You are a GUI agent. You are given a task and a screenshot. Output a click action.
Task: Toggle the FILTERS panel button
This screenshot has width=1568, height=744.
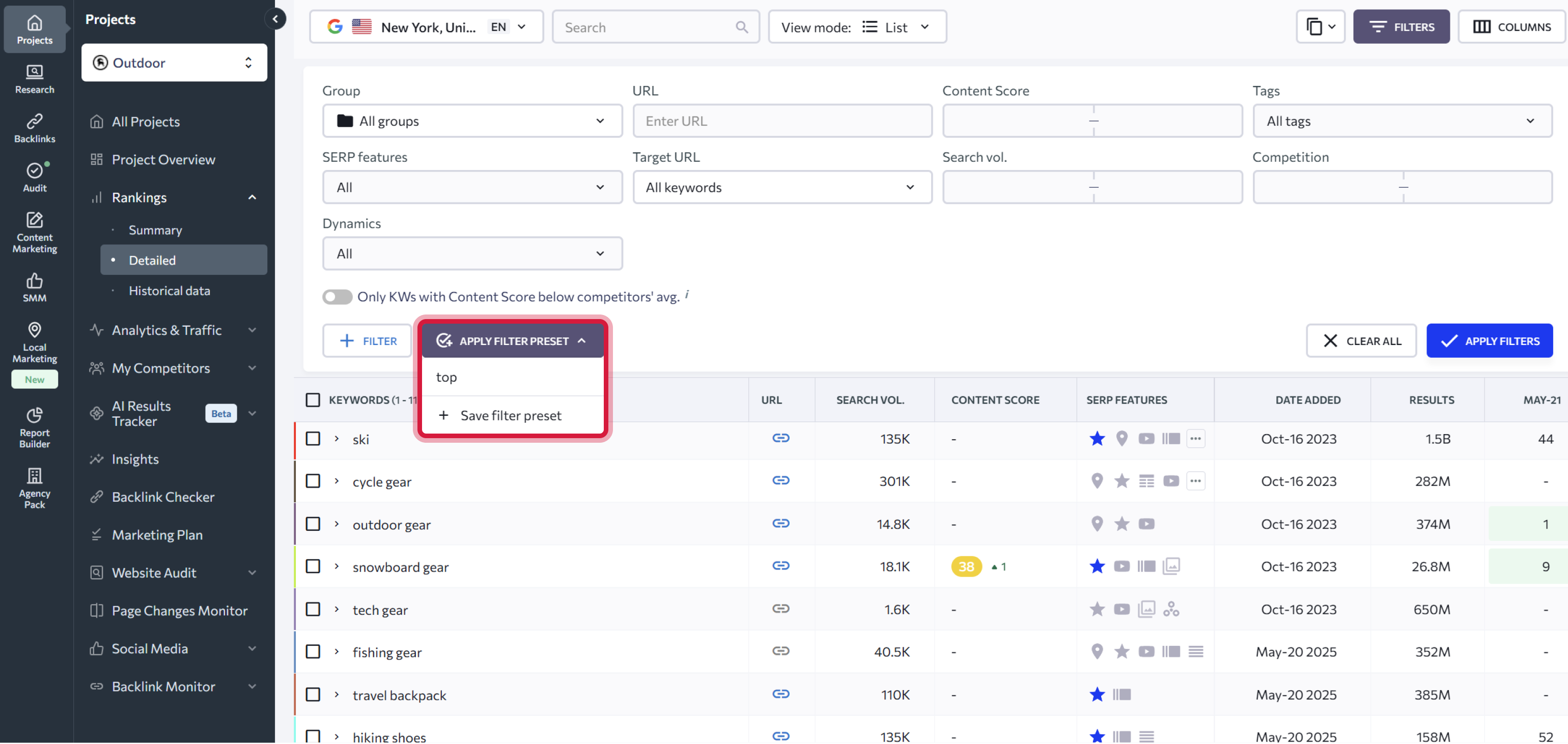tap(1401, 27)
